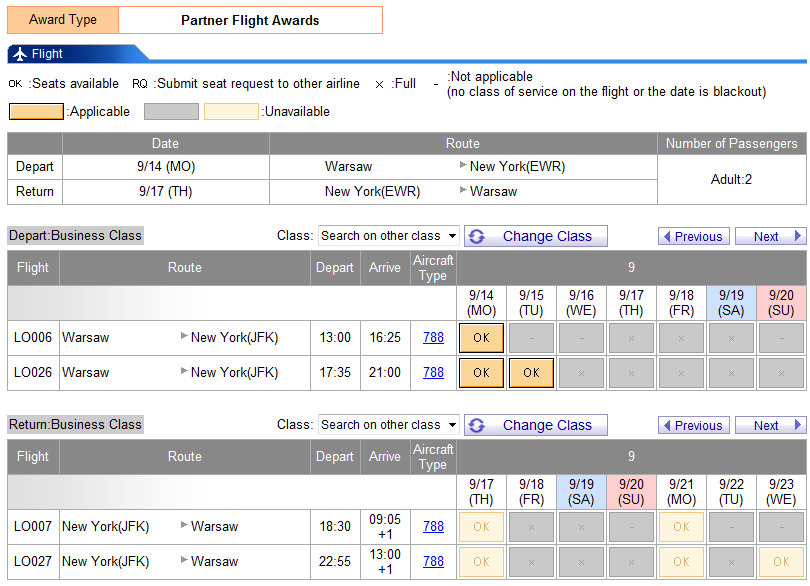Open depart class 'Search on other class' dropdown

coord(388,236)
